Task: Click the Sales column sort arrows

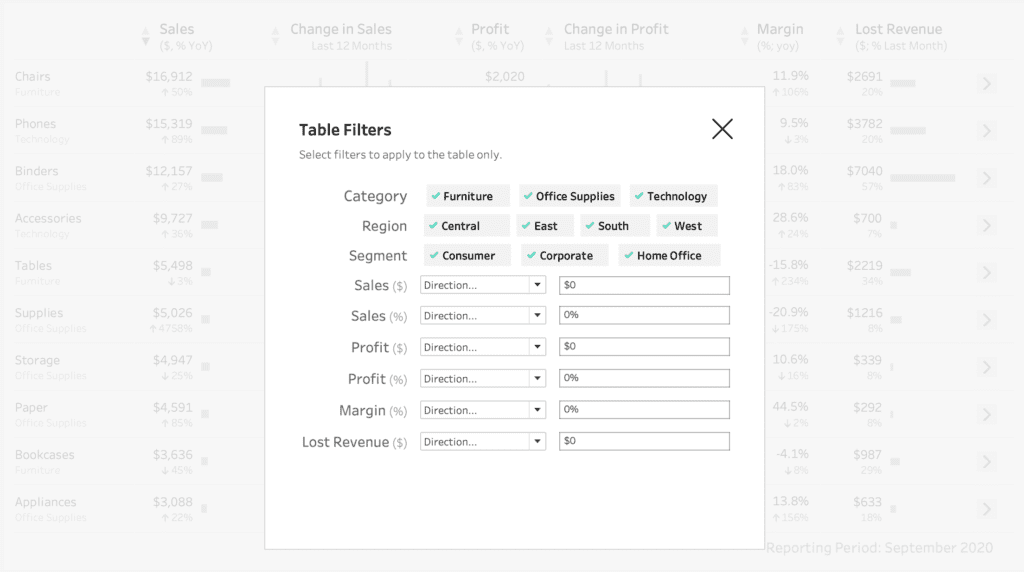Action: tap(146, 37)
